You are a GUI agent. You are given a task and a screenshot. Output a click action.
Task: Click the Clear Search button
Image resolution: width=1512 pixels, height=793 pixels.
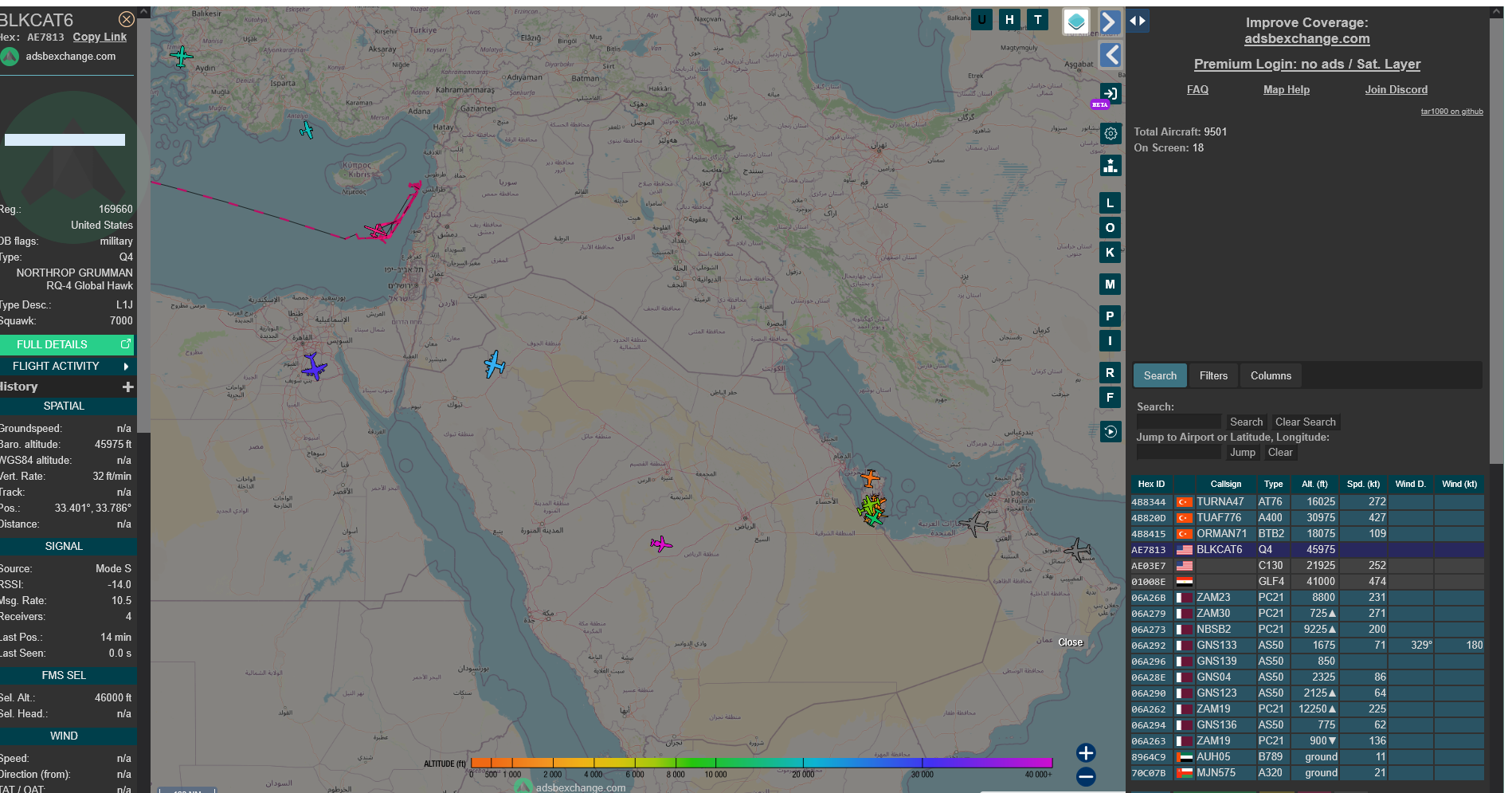point(1305,422)
